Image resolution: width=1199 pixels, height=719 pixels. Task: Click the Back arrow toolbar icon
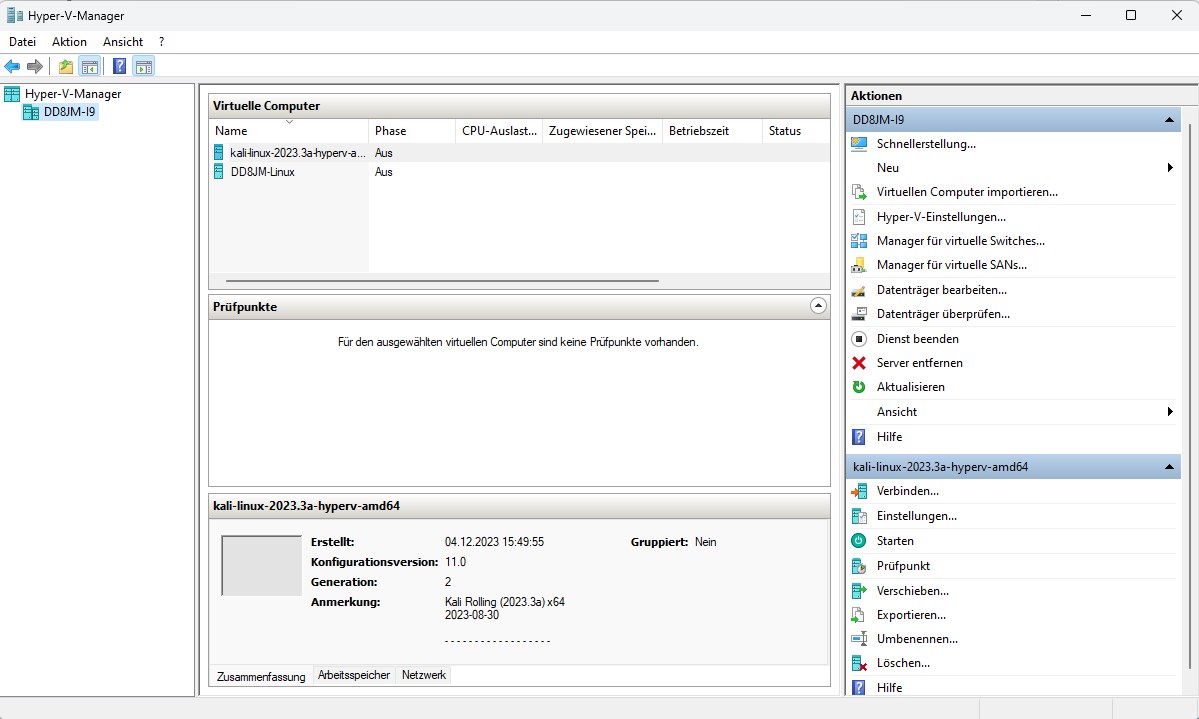point(12,67)
